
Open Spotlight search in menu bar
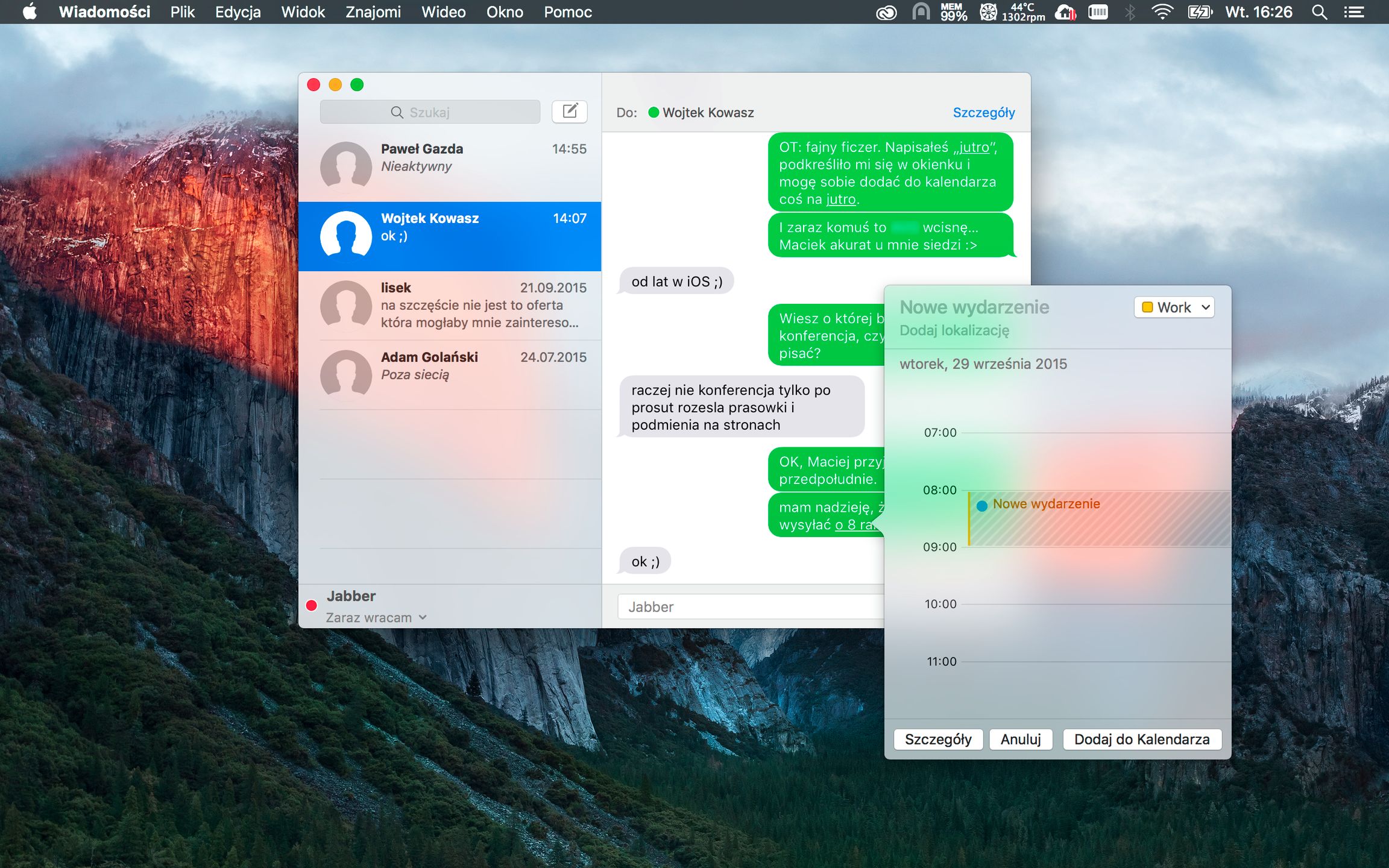1320,12
